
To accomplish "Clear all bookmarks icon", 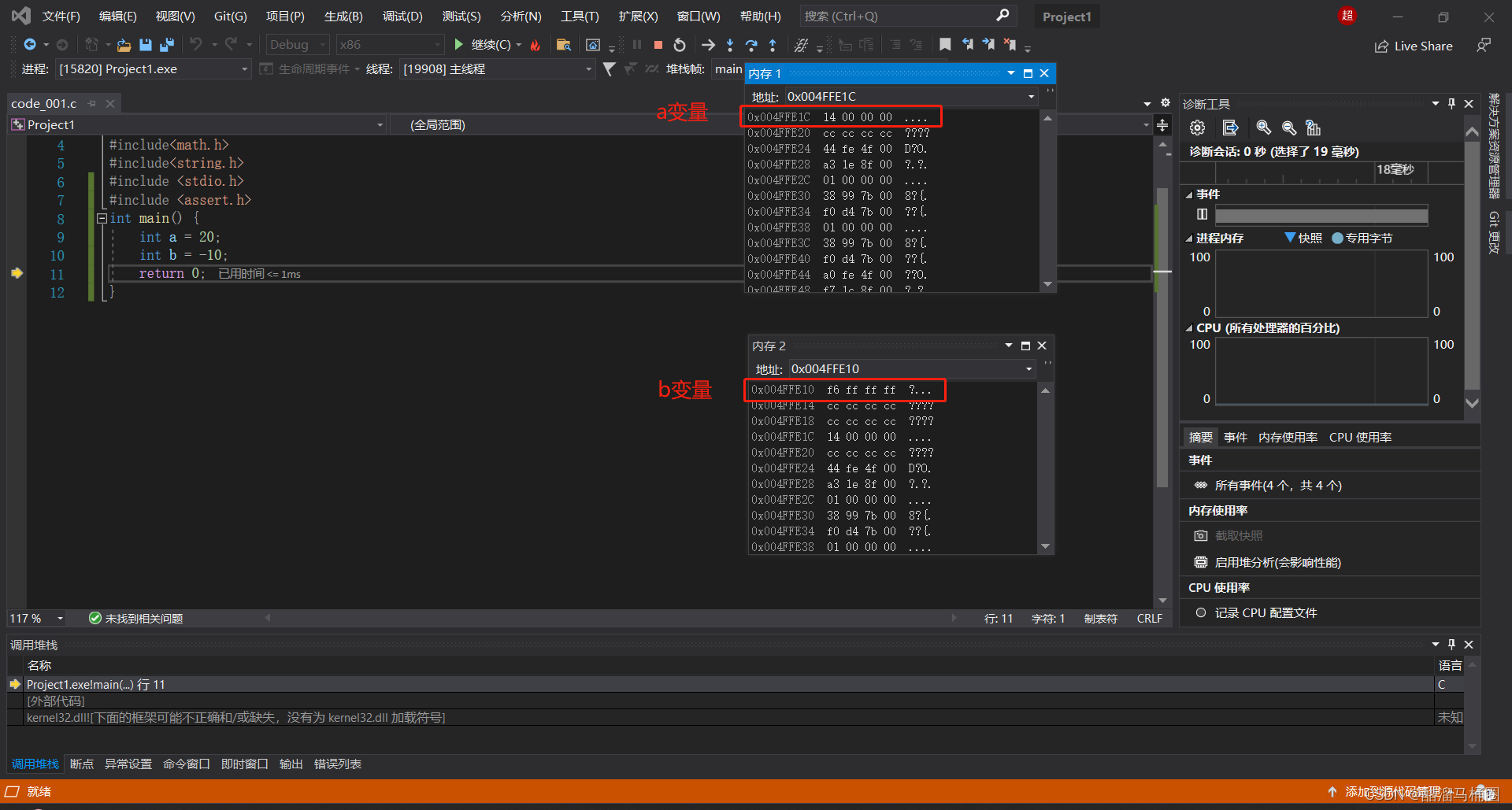I will coord(1010,45).
